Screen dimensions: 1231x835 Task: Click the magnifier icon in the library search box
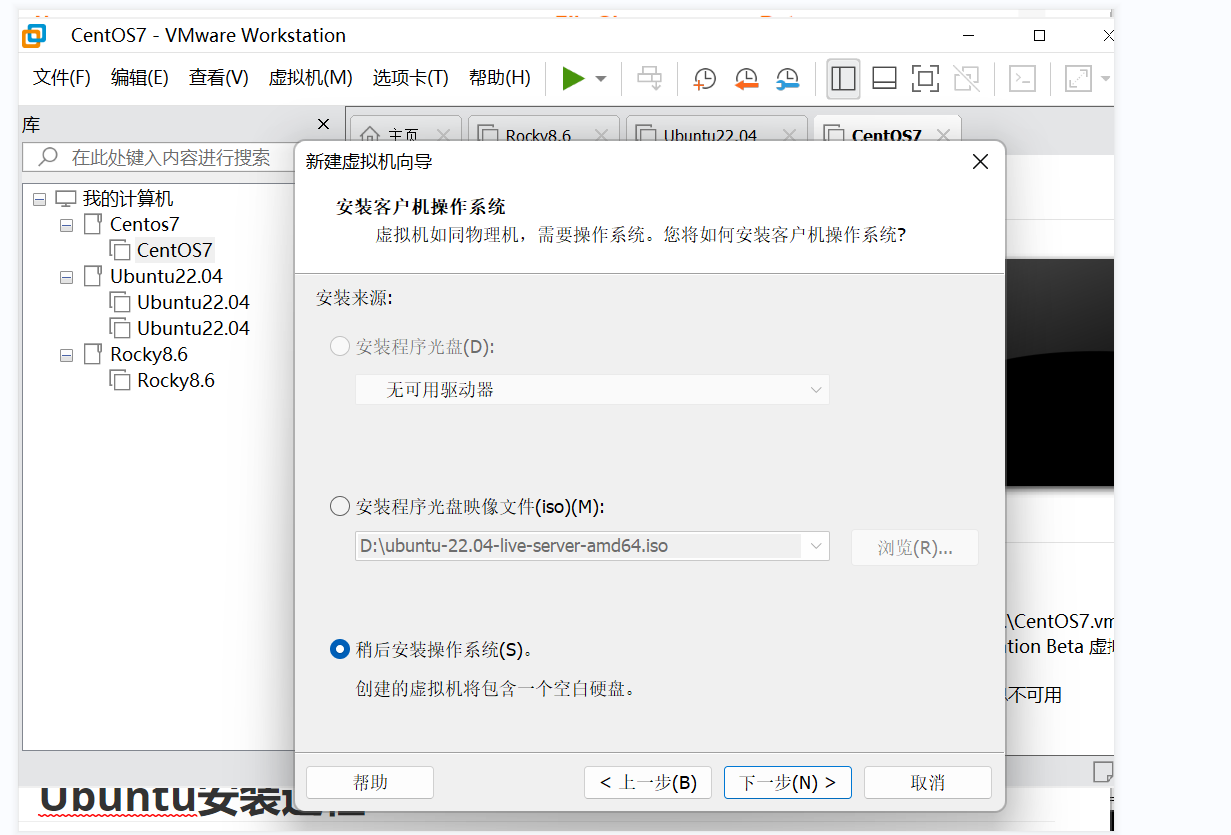pyautogui.click(x=47, y=157)
